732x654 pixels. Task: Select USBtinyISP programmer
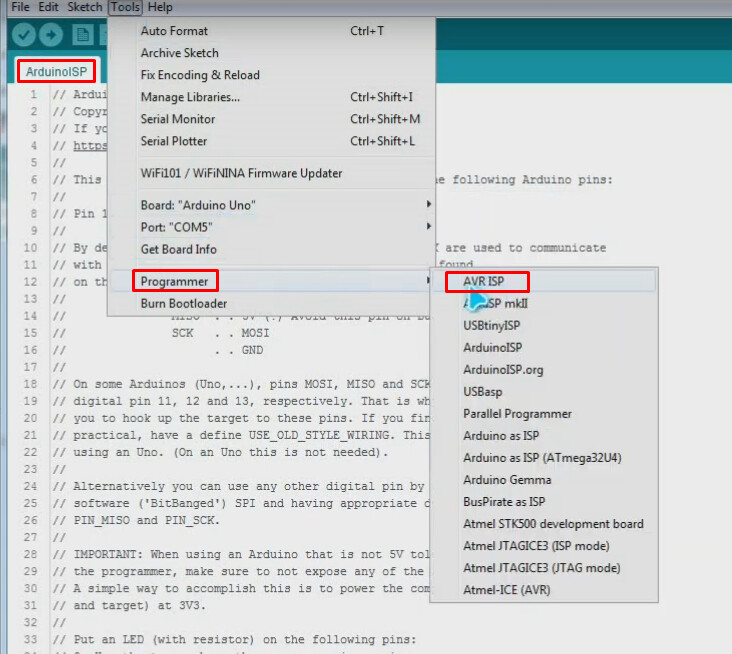pos(544,325)
